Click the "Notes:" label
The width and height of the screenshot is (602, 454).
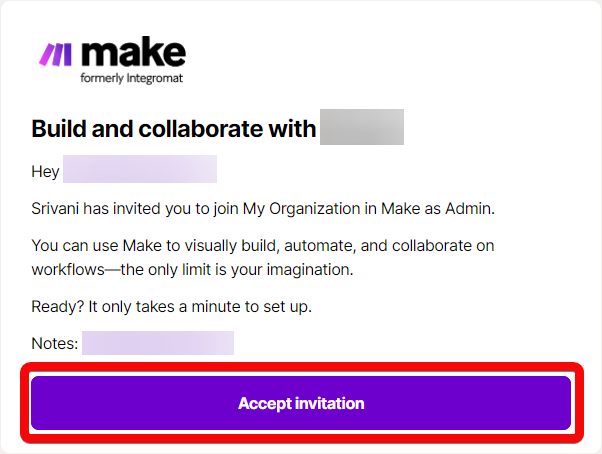[x=54, y=344]
